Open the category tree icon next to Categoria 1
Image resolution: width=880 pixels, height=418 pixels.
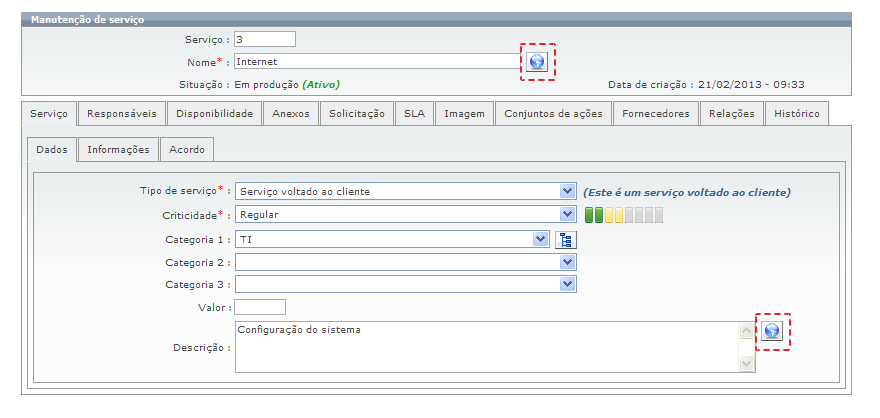pos(566,240)
